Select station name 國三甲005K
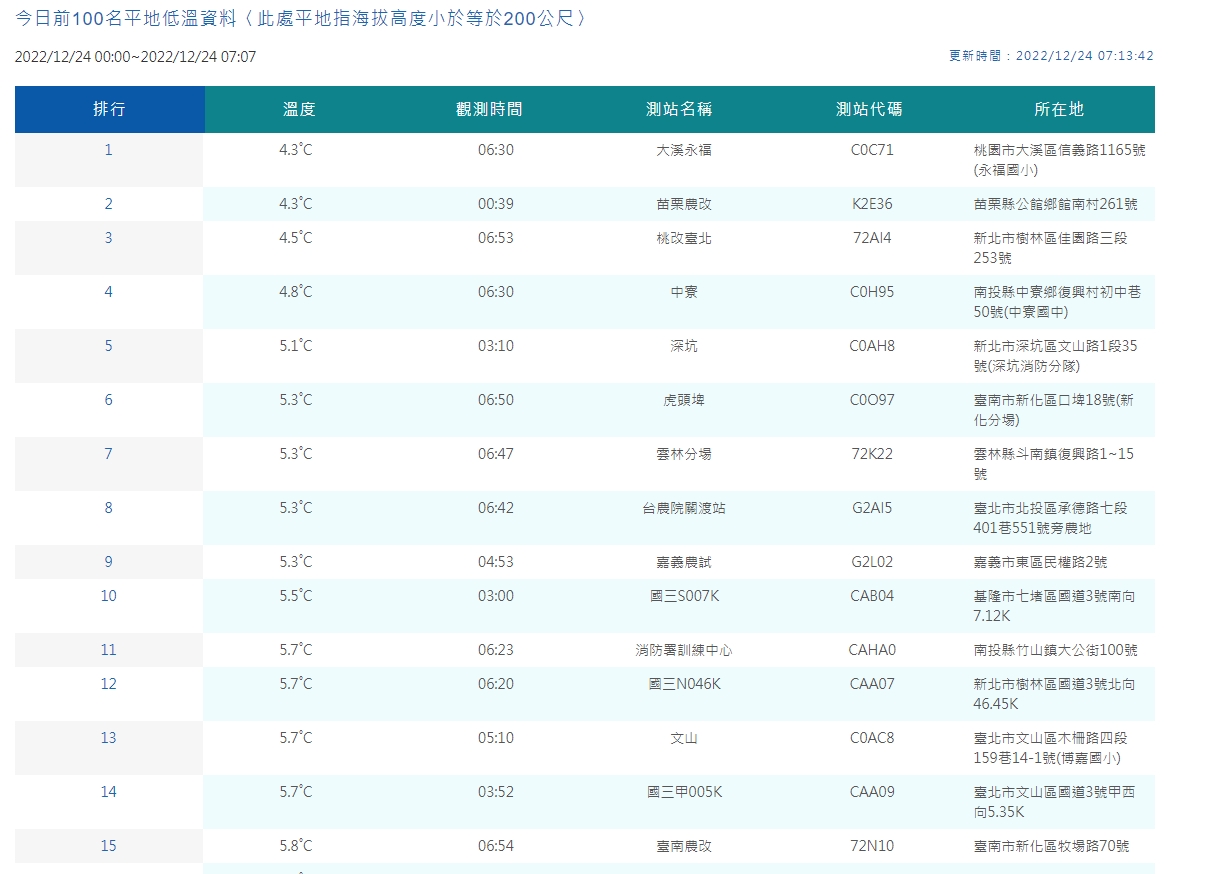This screenshot has height=874, width=1214. tap(684, 792)
